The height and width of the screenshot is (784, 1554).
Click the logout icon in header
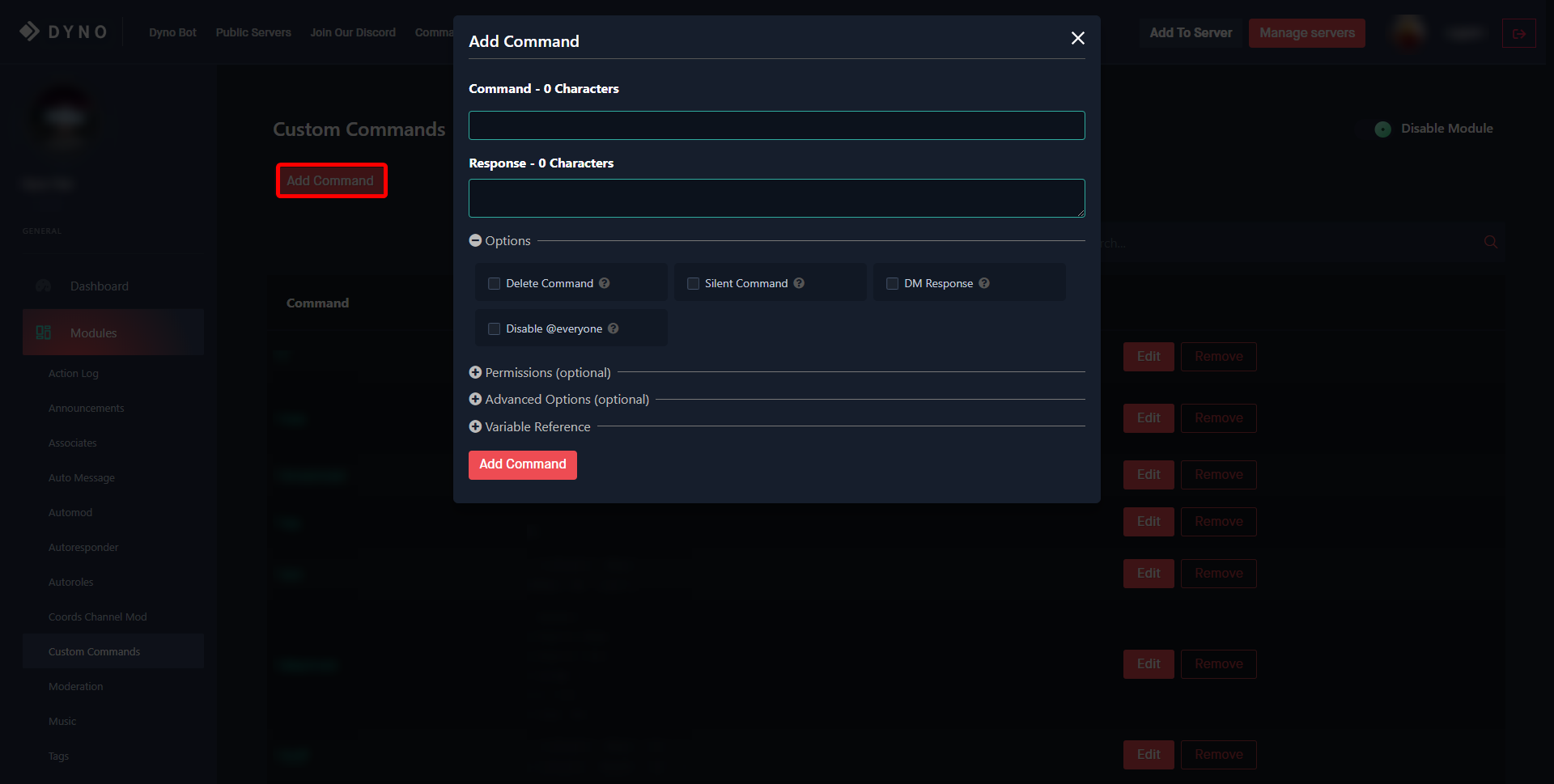pos(1518,33)
